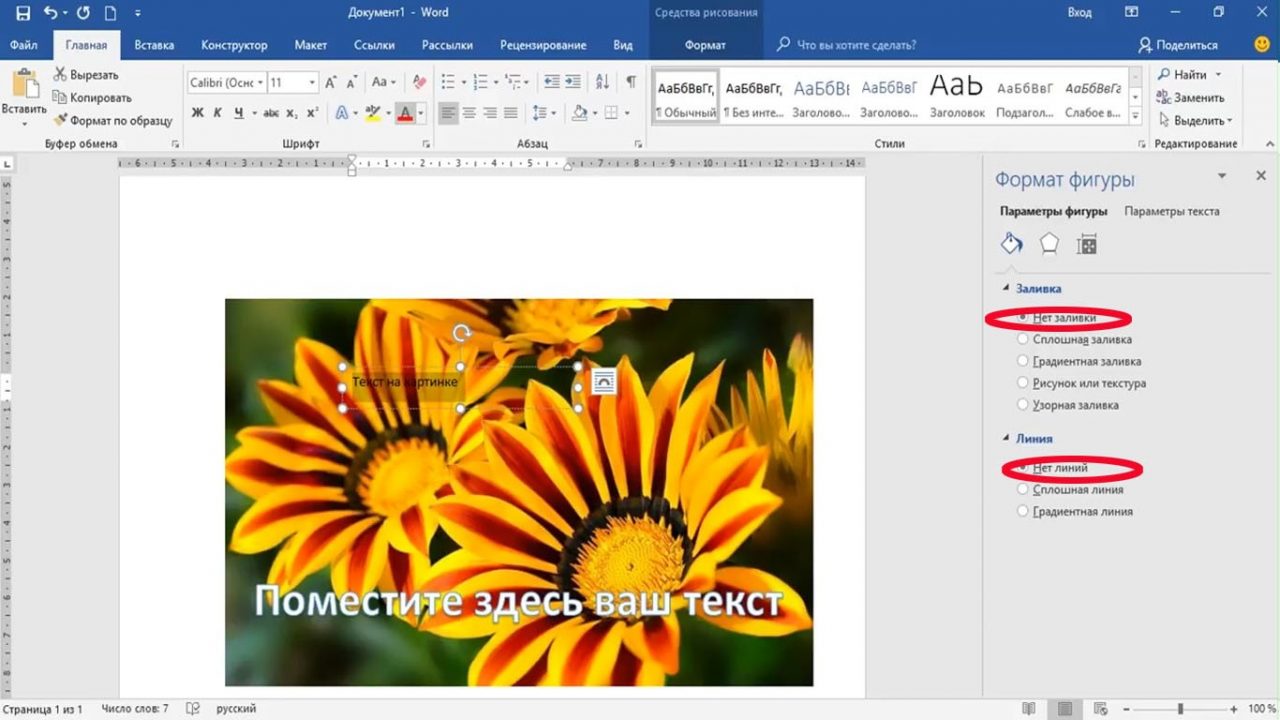Apply bold formatting with the Ж button
This screenshot has height=720, width=1280.
[198, 113]
